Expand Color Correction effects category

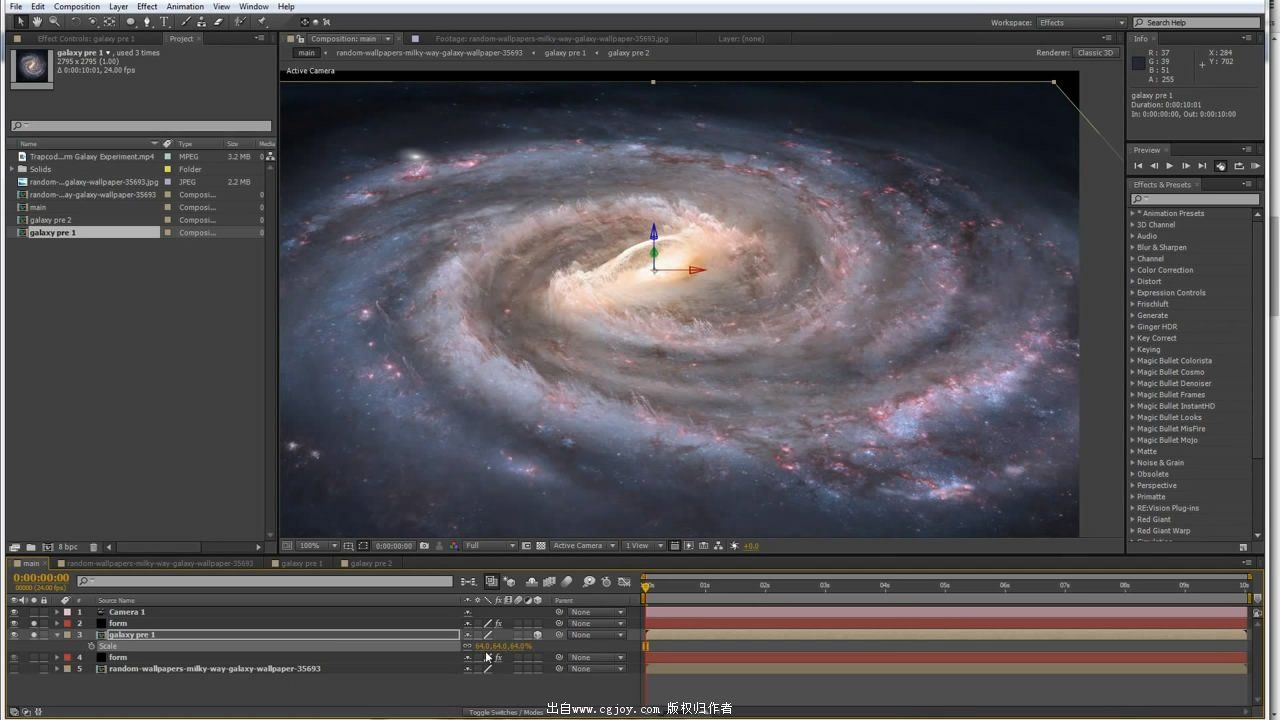(x=1133, y=270)
